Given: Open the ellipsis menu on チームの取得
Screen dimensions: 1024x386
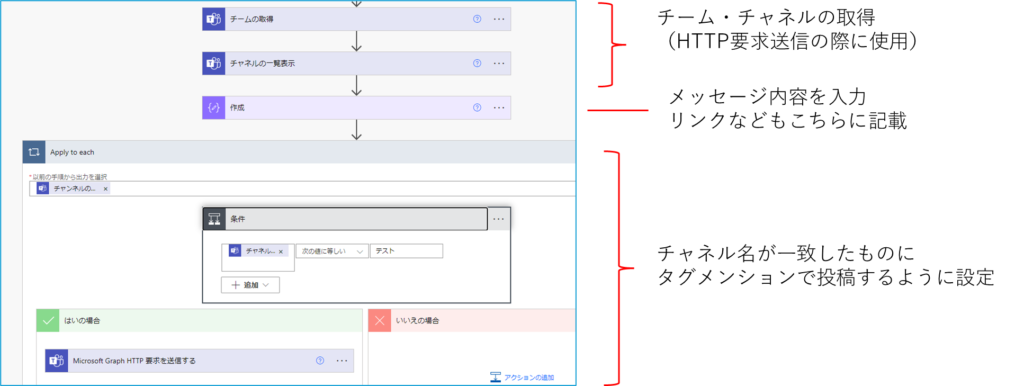Looking at the screenshot, I should click(x=499, y=20).
